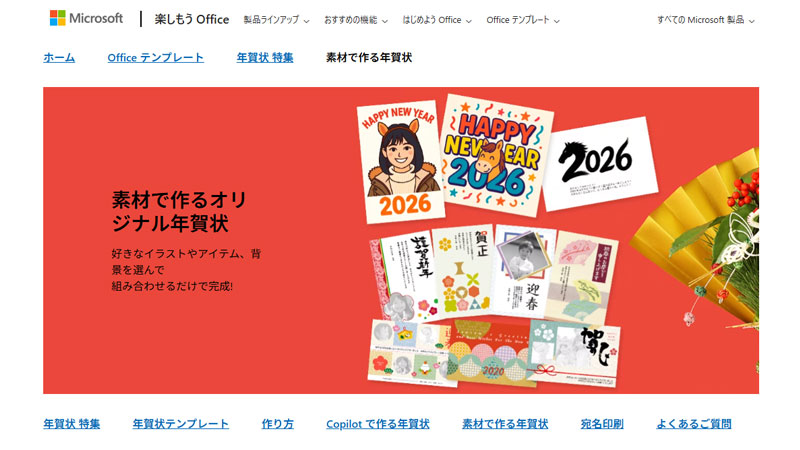This screenshot has height=450, width=800.
Task: Select the colorful Happy New Year horse card
Action: (x=495, y=155)
